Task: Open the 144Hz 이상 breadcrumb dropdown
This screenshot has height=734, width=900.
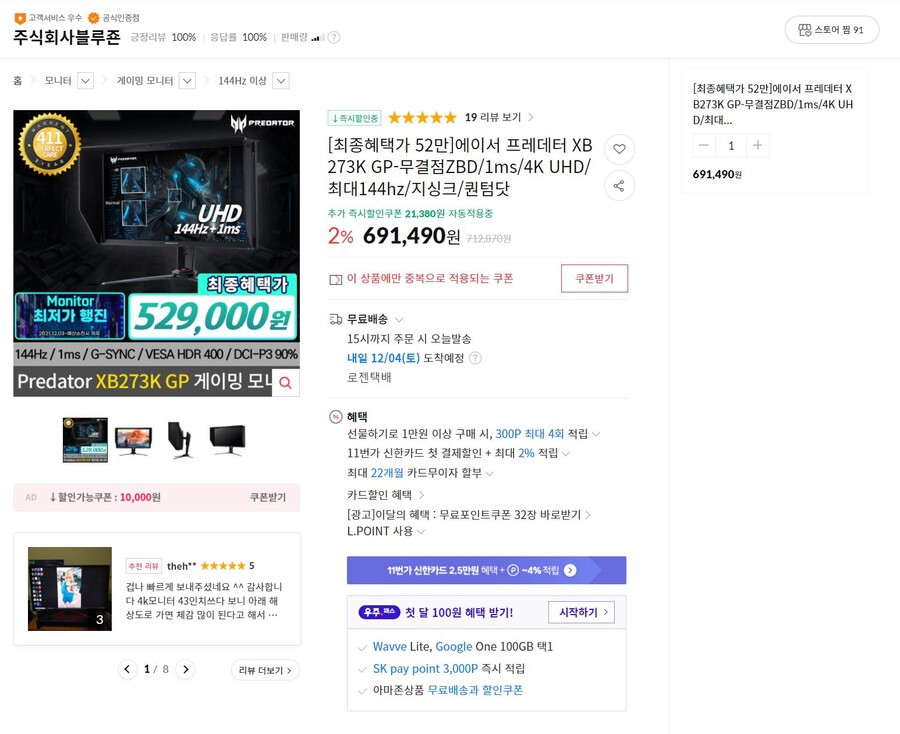Action: point(281,81)
